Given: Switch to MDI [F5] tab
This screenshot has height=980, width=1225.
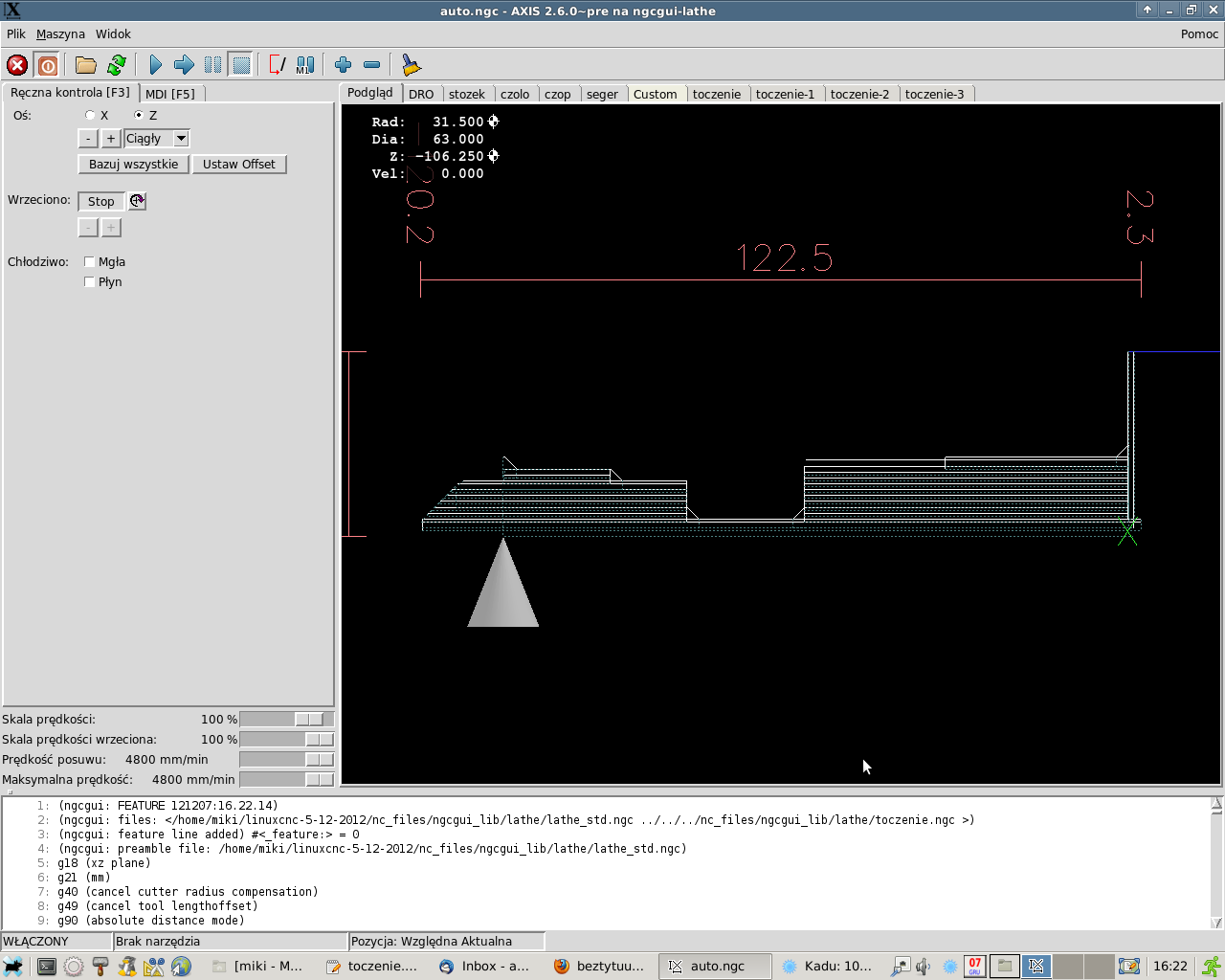Looking at the screenshot, I should (x=170, y=94).
